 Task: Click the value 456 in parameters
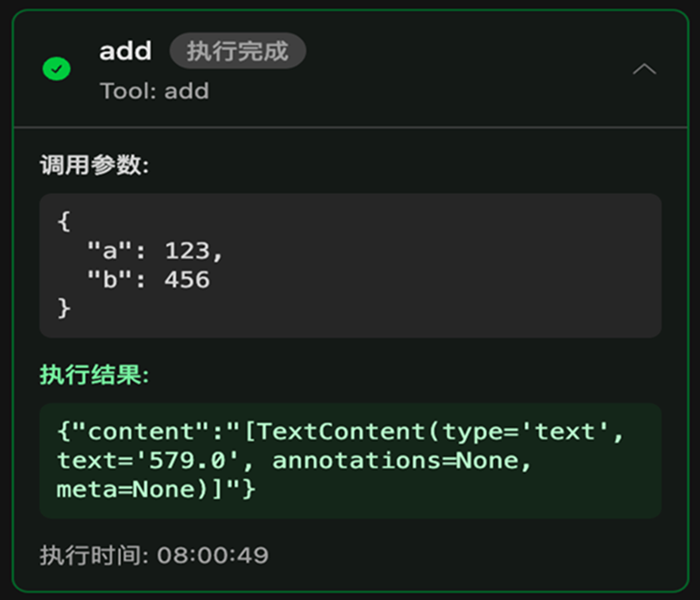pyautogui.click(x=188, y=279)
